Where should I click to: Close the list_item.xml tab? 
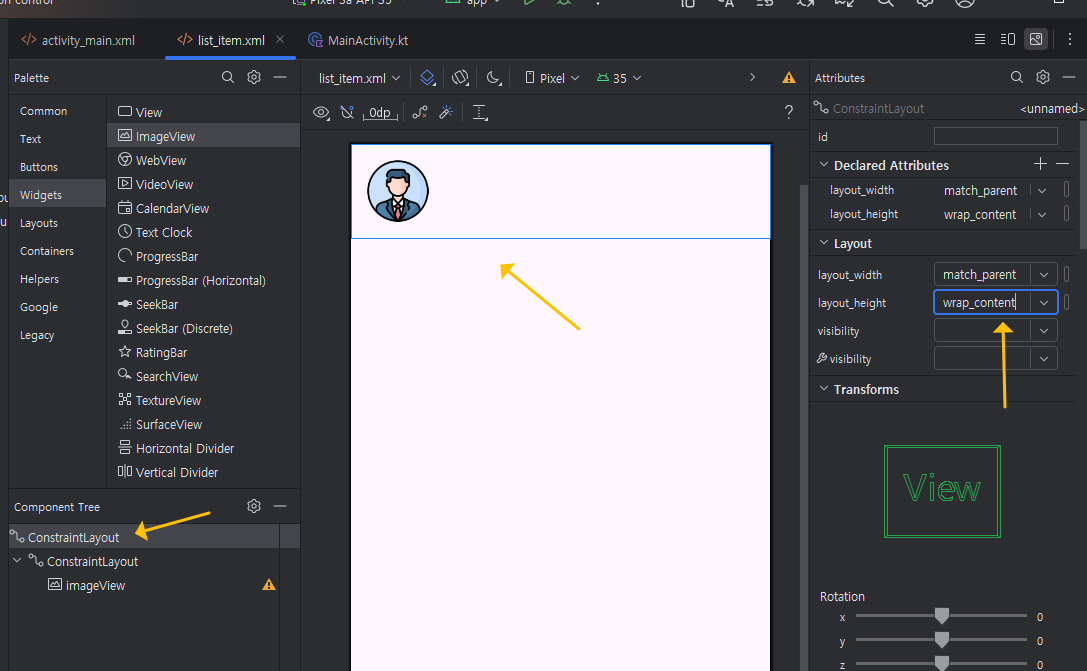[280, 40]
